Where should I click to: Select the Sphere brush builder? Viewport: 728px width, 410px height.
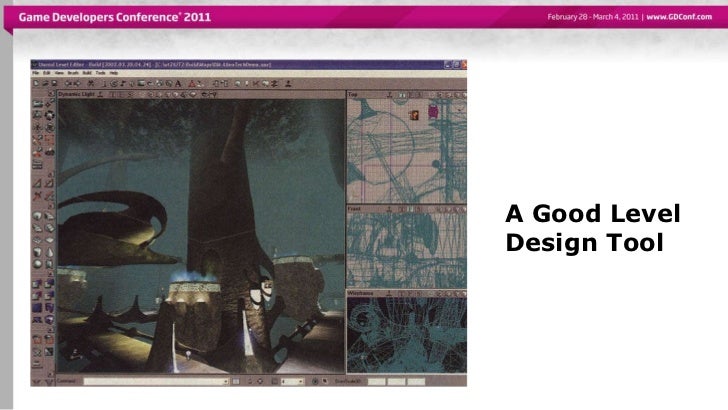(37, 264)
